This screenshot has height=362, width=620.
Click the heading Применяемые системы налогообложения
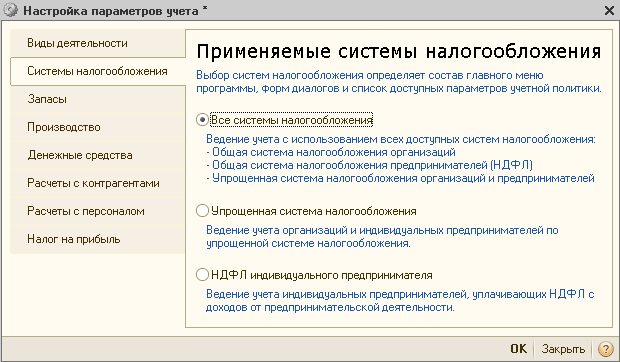399,52
